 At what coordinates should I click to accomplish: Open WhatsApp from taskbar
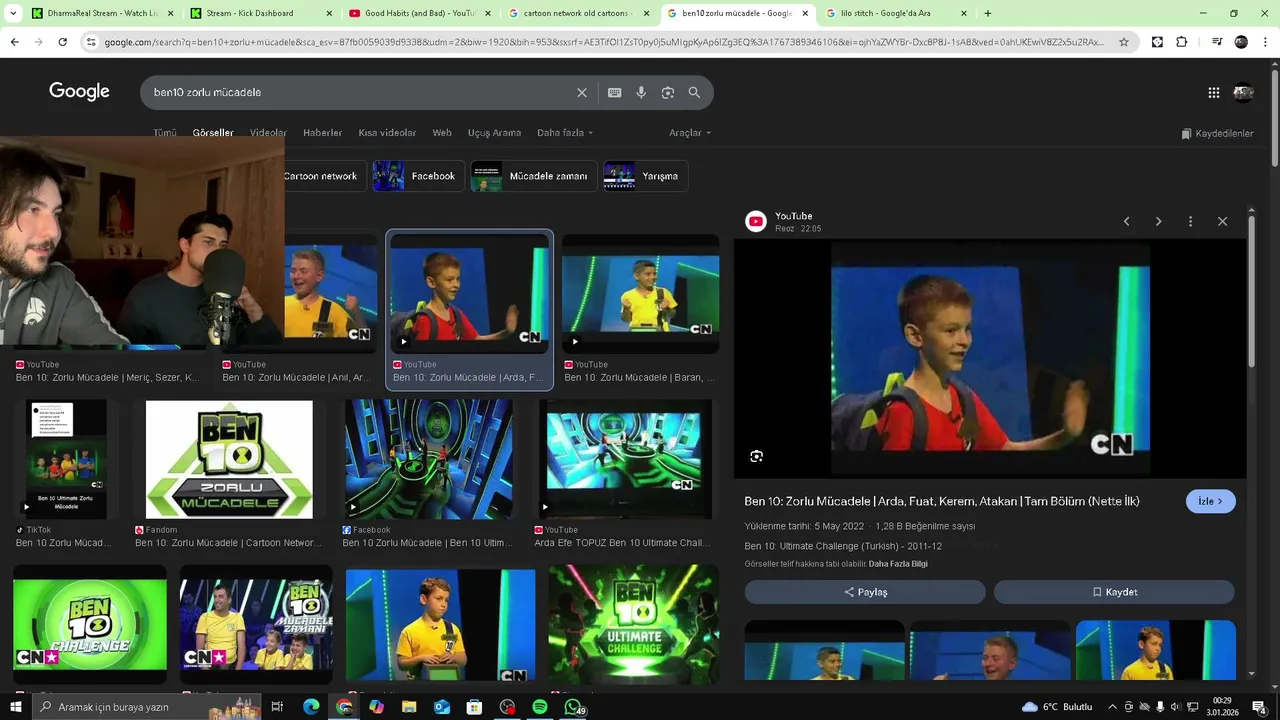pyautogui.click(x=573, y=707)
